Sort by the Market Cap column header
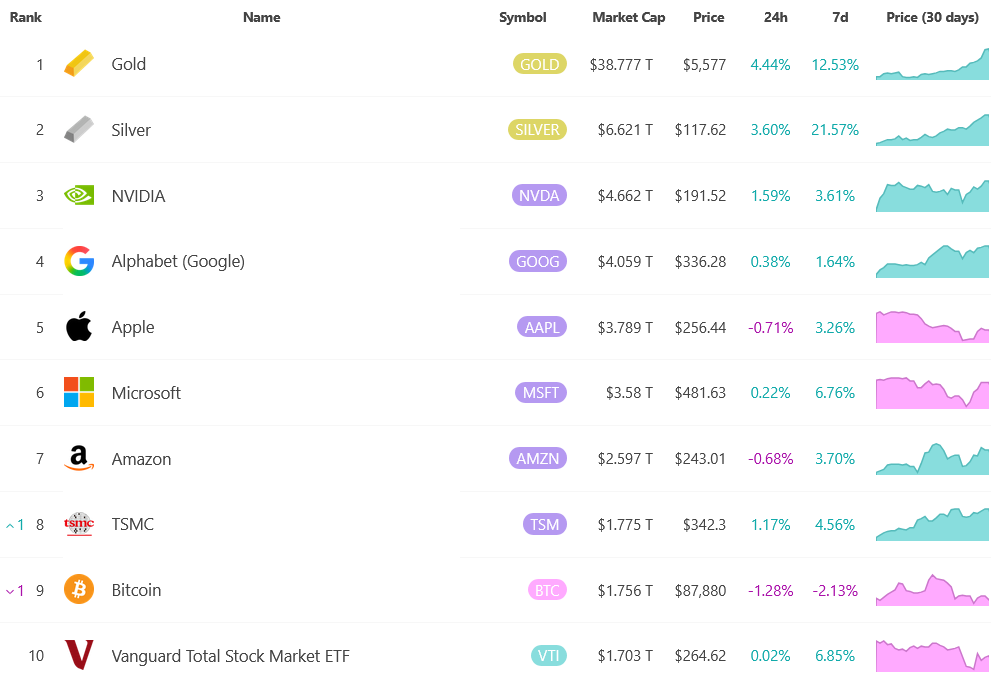The height and width of the screenshot is (684, 998). coord(628,17)
